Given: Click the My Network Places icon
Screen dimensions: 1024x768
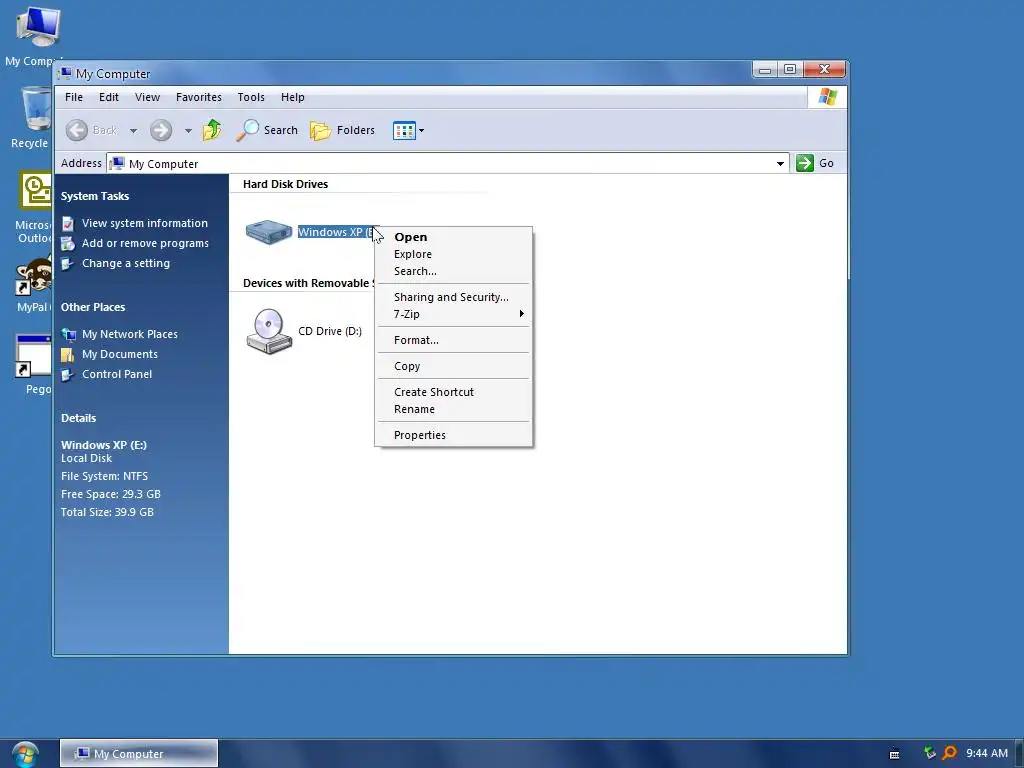Looking at the screenshot, I should tap(68, 335).
